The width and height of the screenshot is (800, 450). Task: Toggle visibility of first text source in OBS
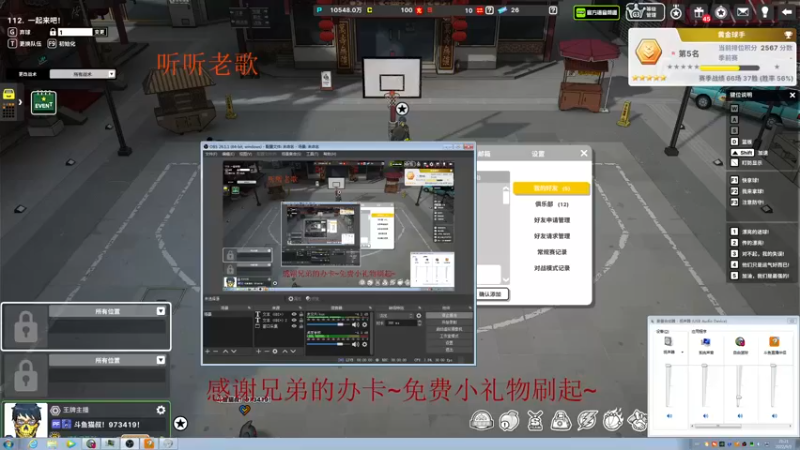click(x=294, y=314)
